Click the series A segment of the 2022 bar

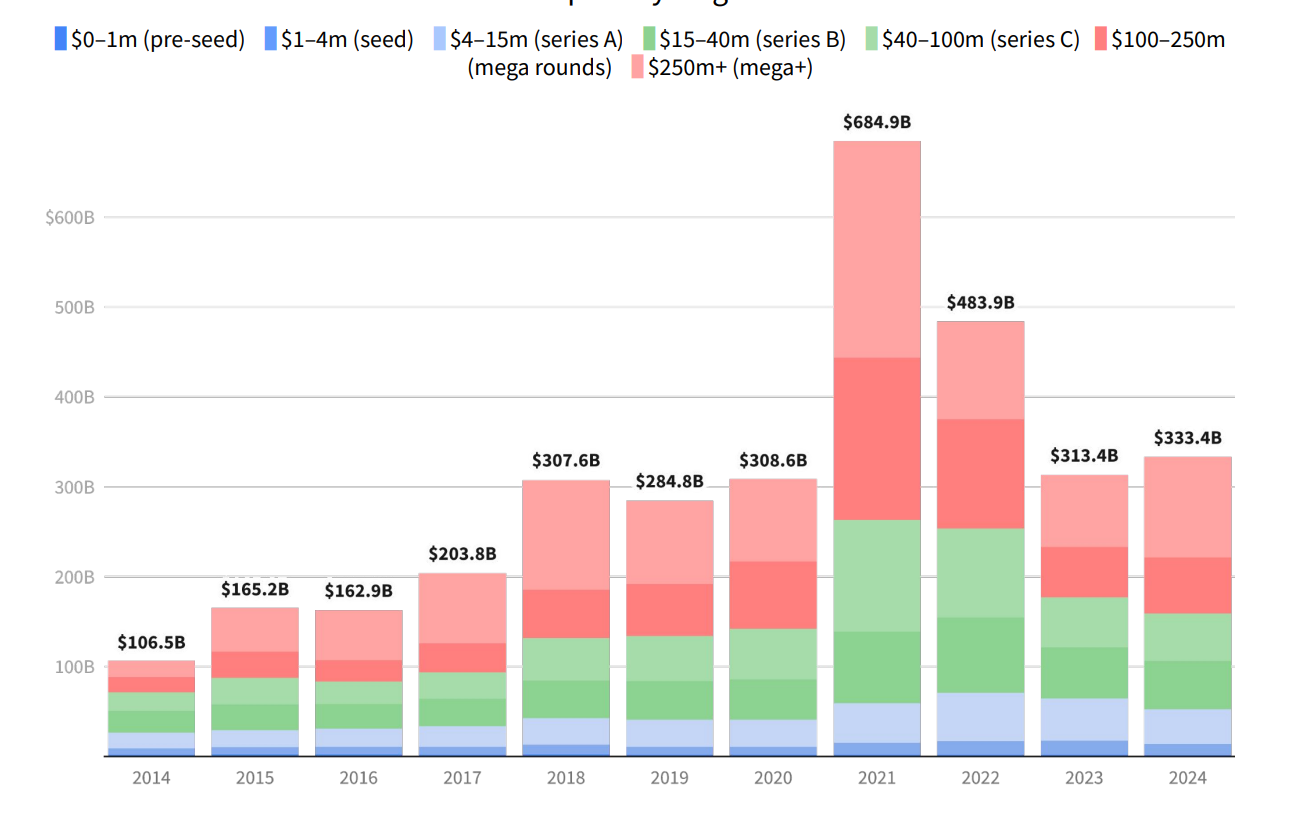pyautogui.click(x=980, y=717)
